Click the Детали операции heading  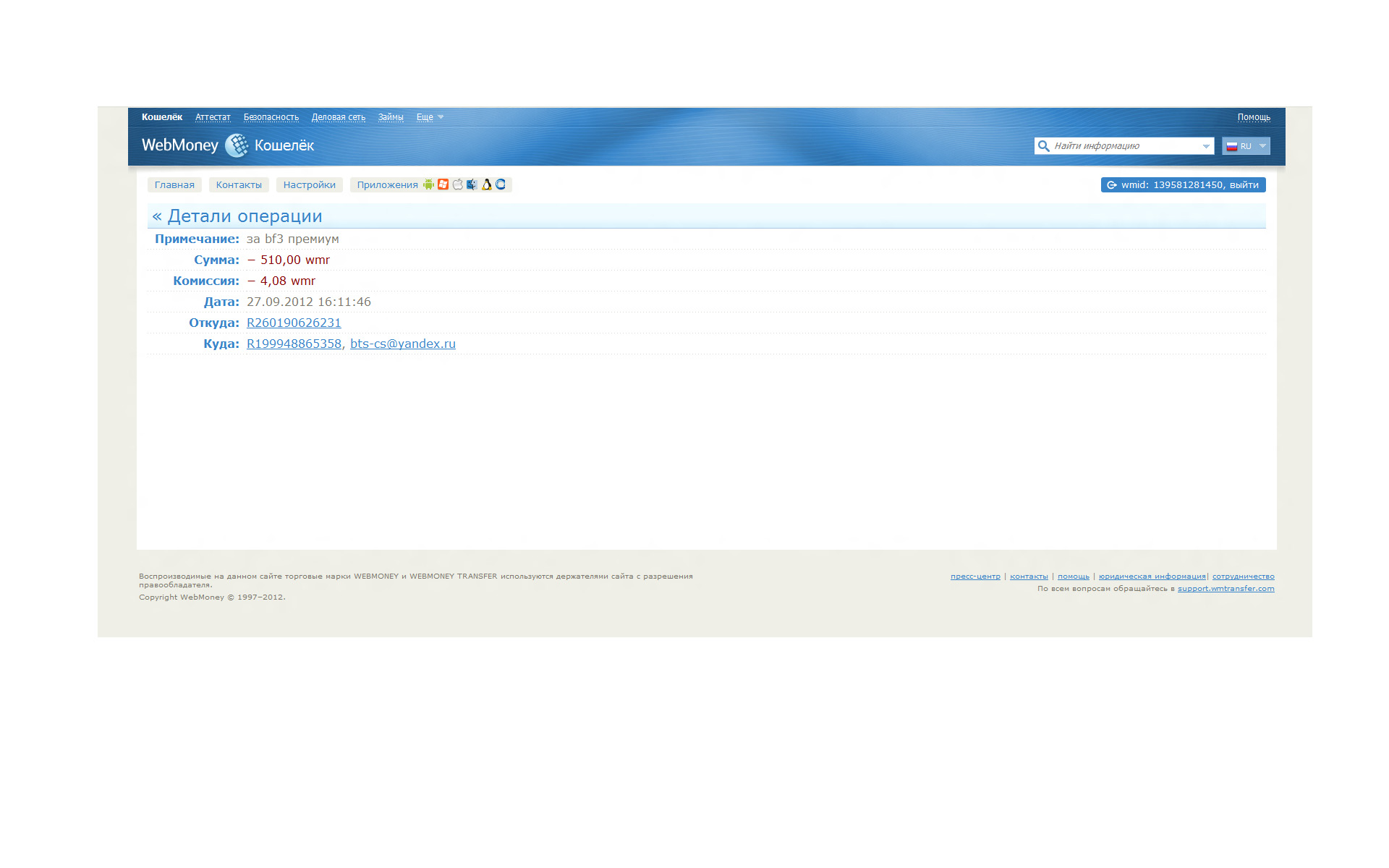pos(245,216)
